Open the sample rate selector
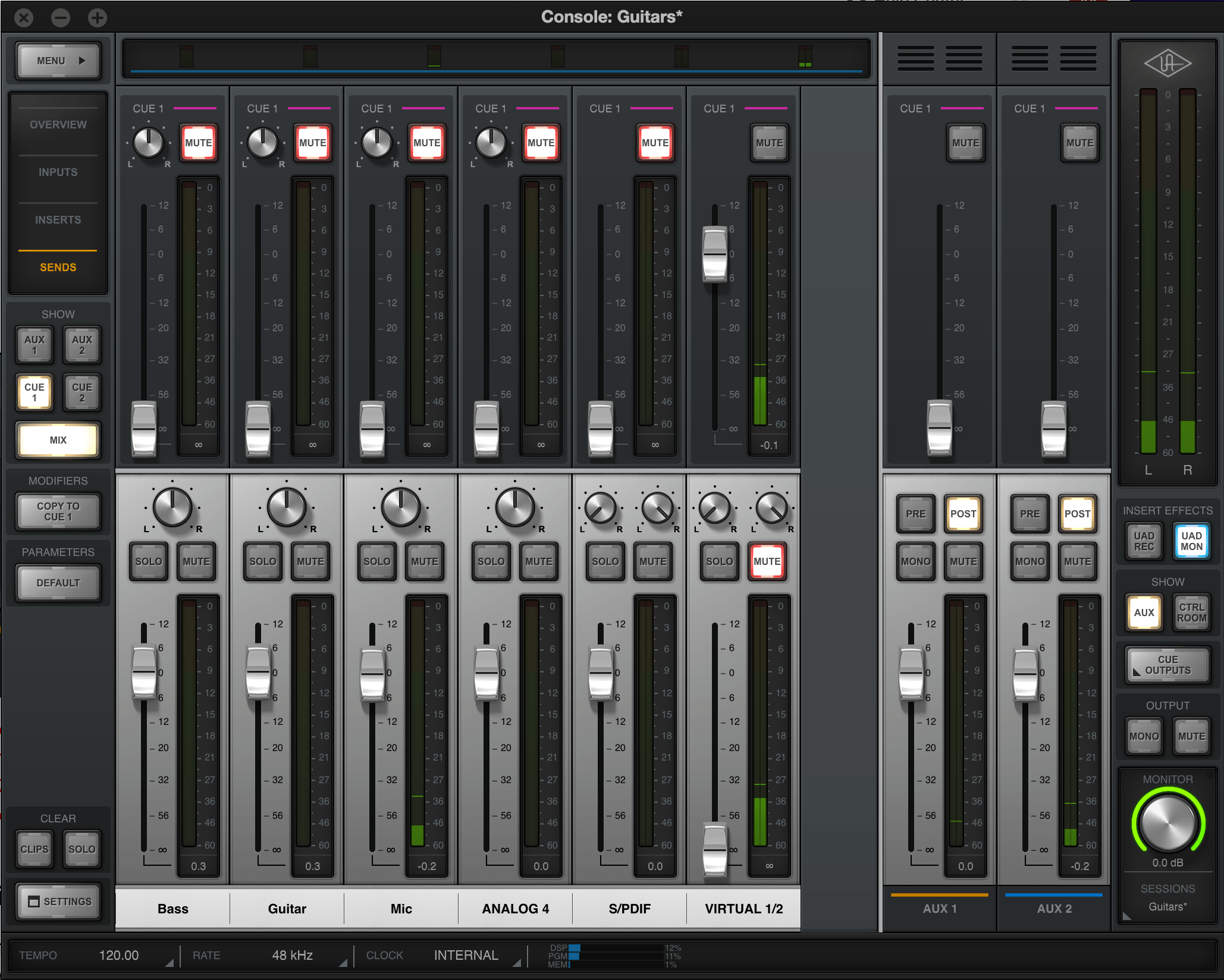Screen dimensions: 1224x980 (x=292, y=955)
